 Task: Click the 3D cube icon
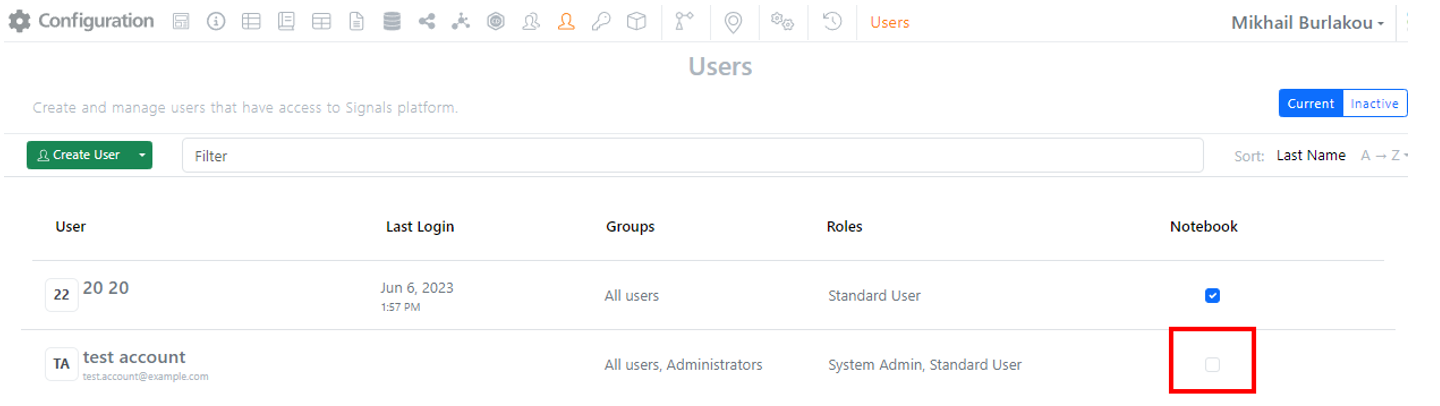(636, 21)
